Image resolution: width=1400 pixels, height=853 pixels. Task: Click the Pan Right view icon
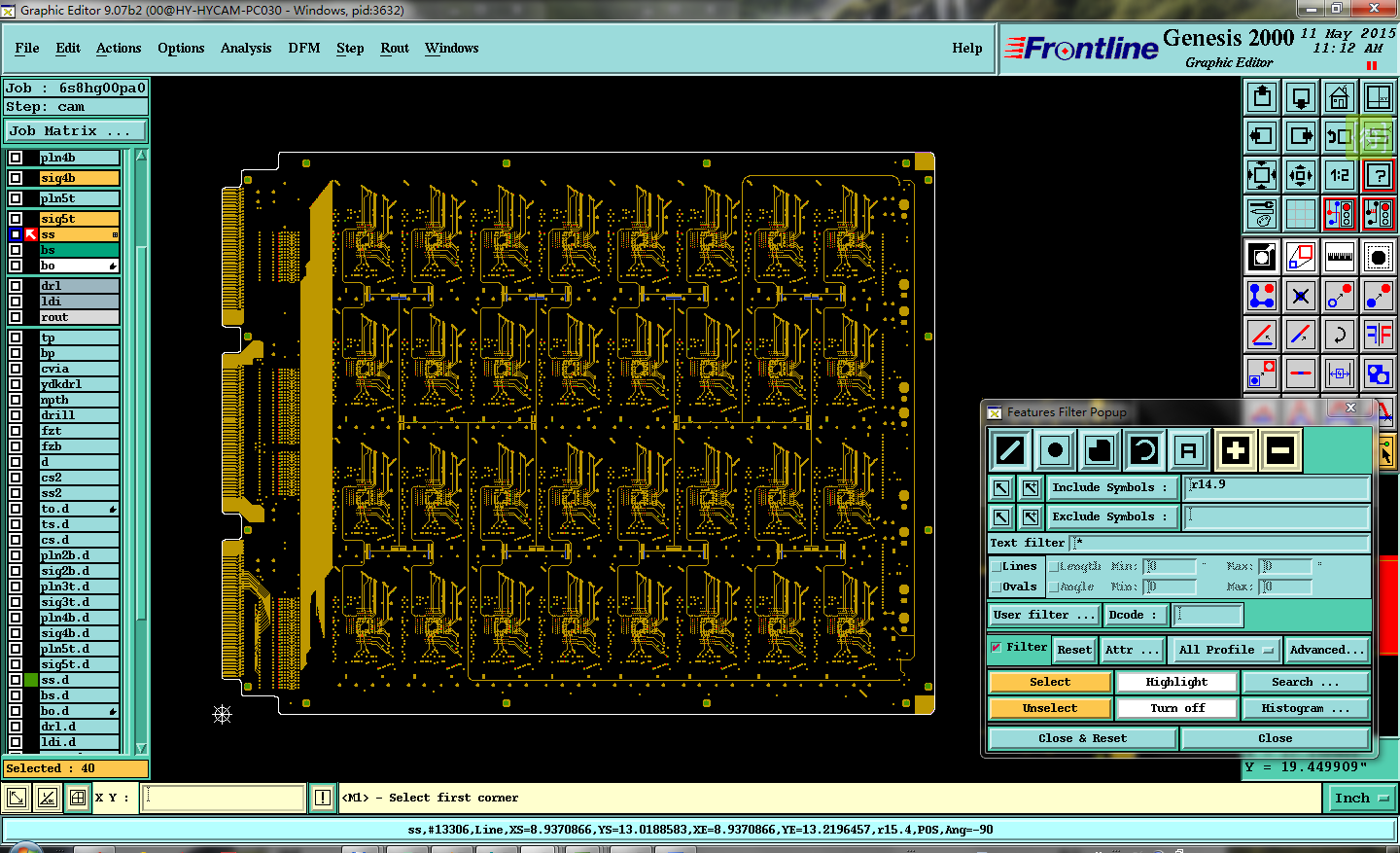tap(1301, 136)
